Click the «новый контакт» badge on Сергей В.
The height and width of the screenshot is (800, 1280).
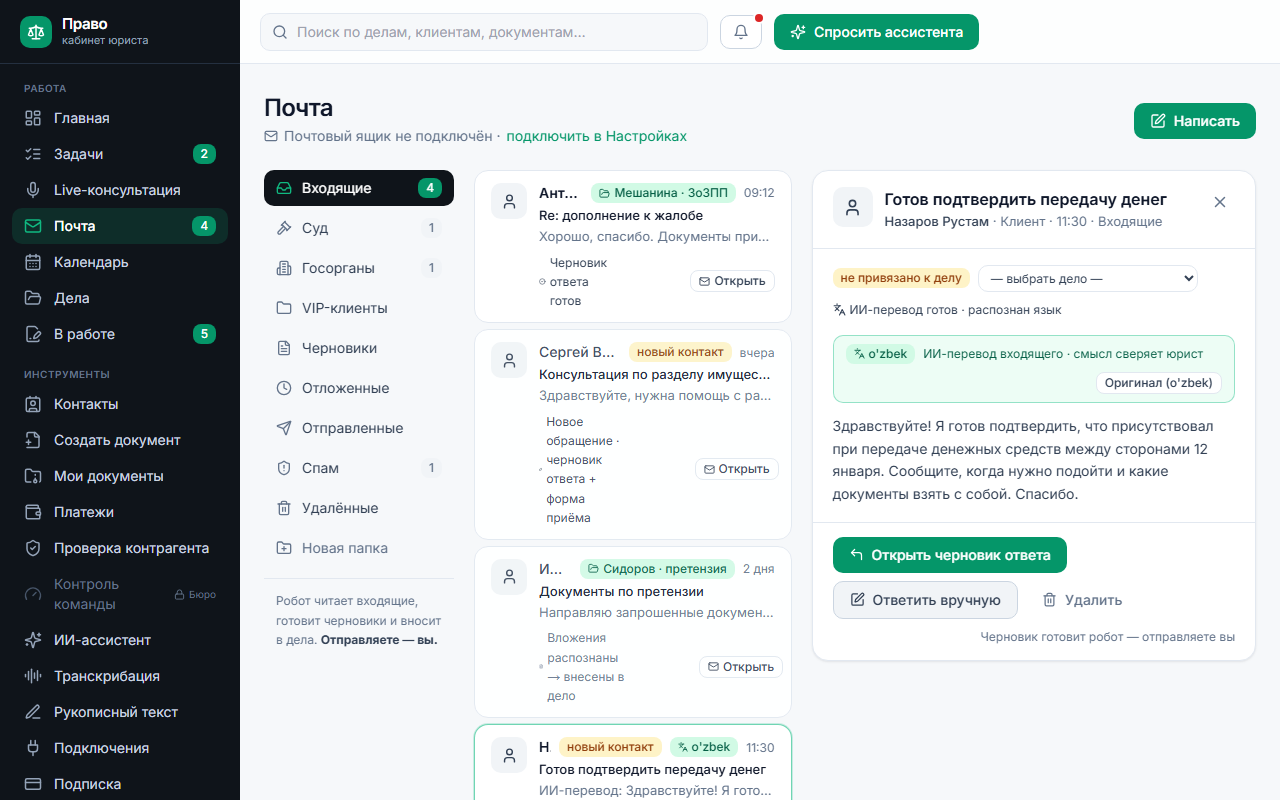pos(680,353)
